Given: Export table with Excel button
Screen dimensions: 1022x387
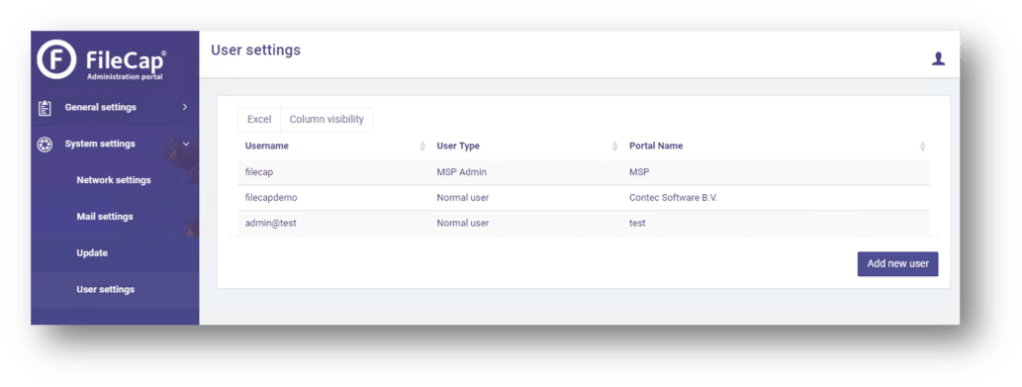Looking at the screenshot, I should [259, 120].
